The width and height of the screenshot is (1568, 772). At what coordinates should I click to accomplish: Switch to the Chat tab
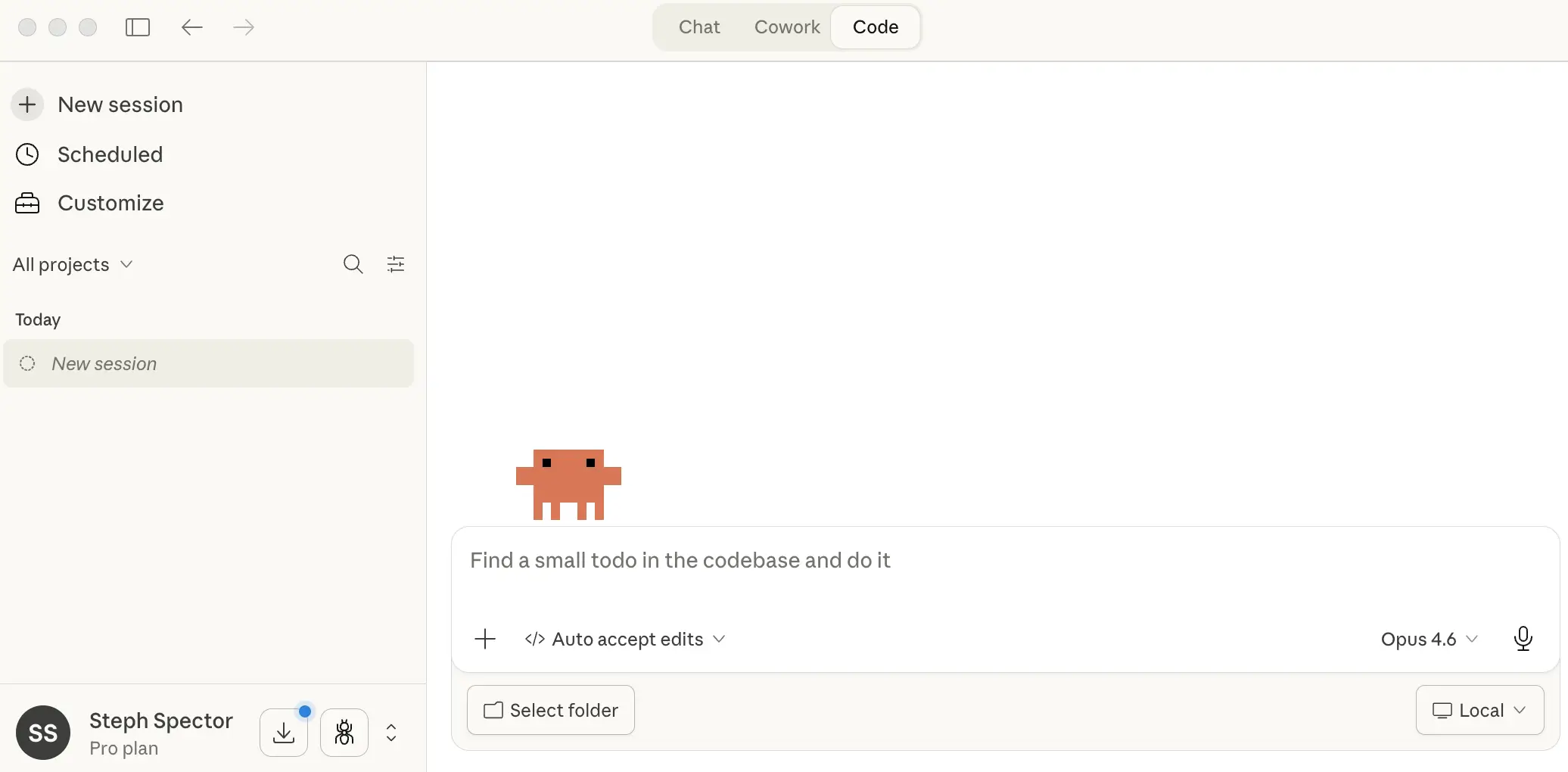(x=698, y=26)
